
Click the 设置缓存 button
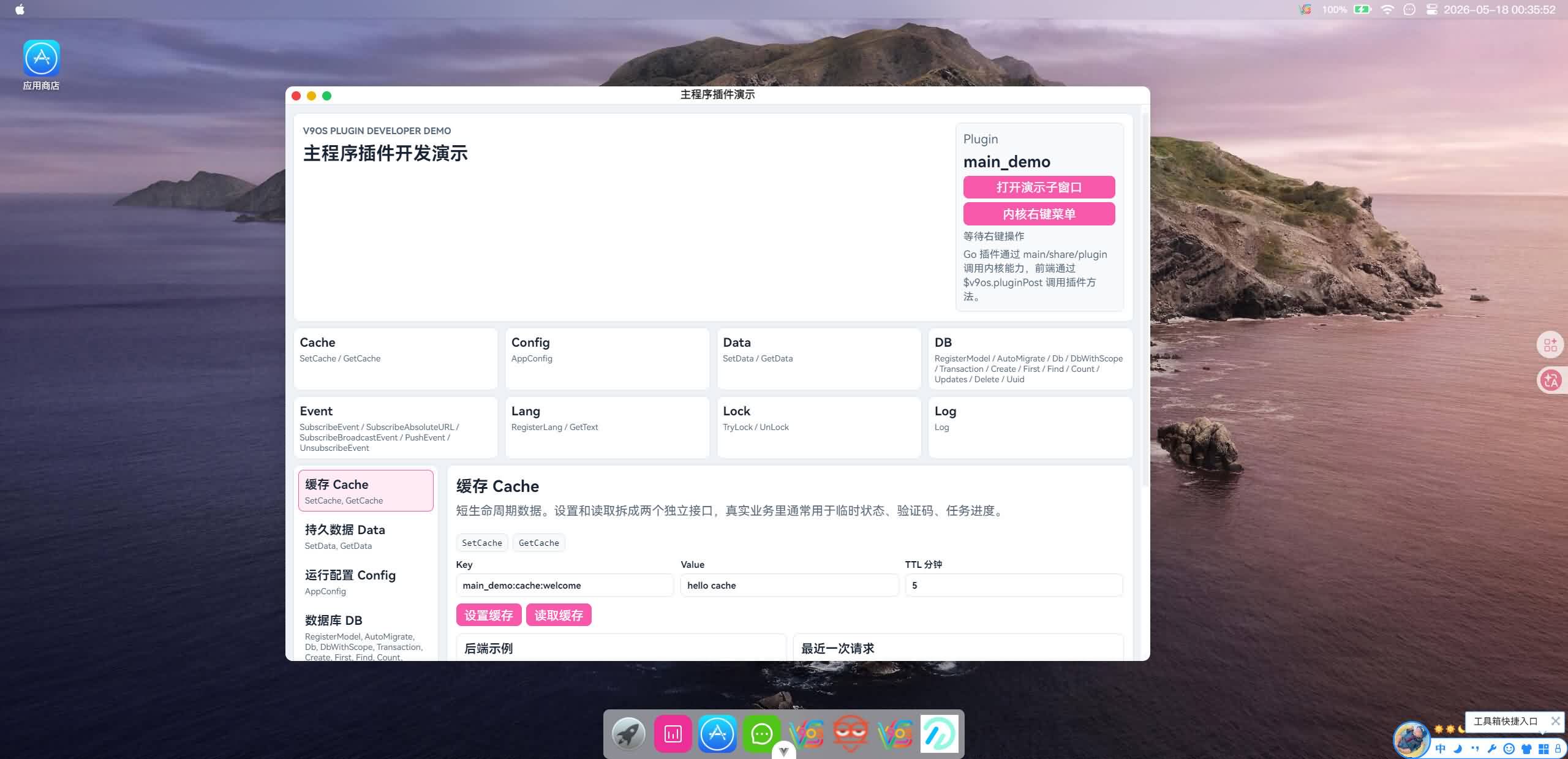coord(488,615)
